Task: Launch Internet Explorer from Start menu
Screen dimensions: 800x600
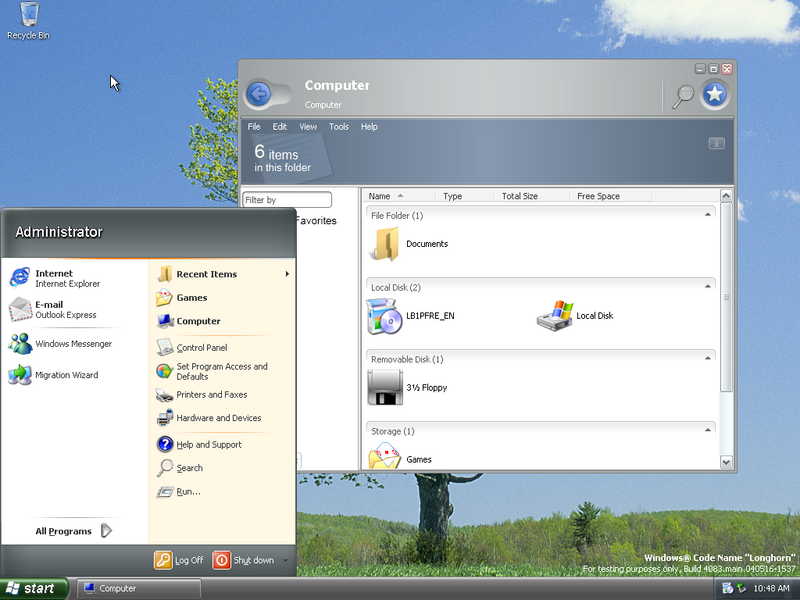Action: [55, 278]
